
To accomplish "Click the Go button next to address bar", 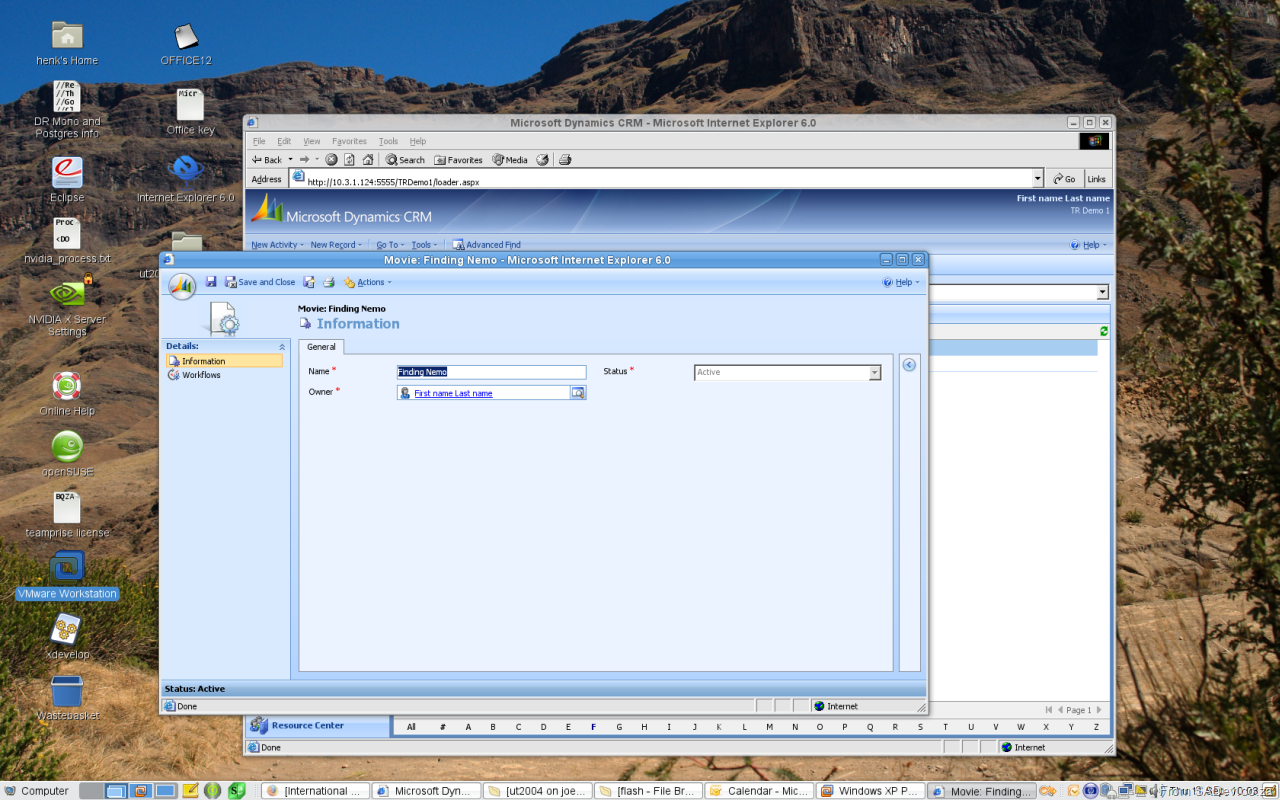I will [1064, 179].
